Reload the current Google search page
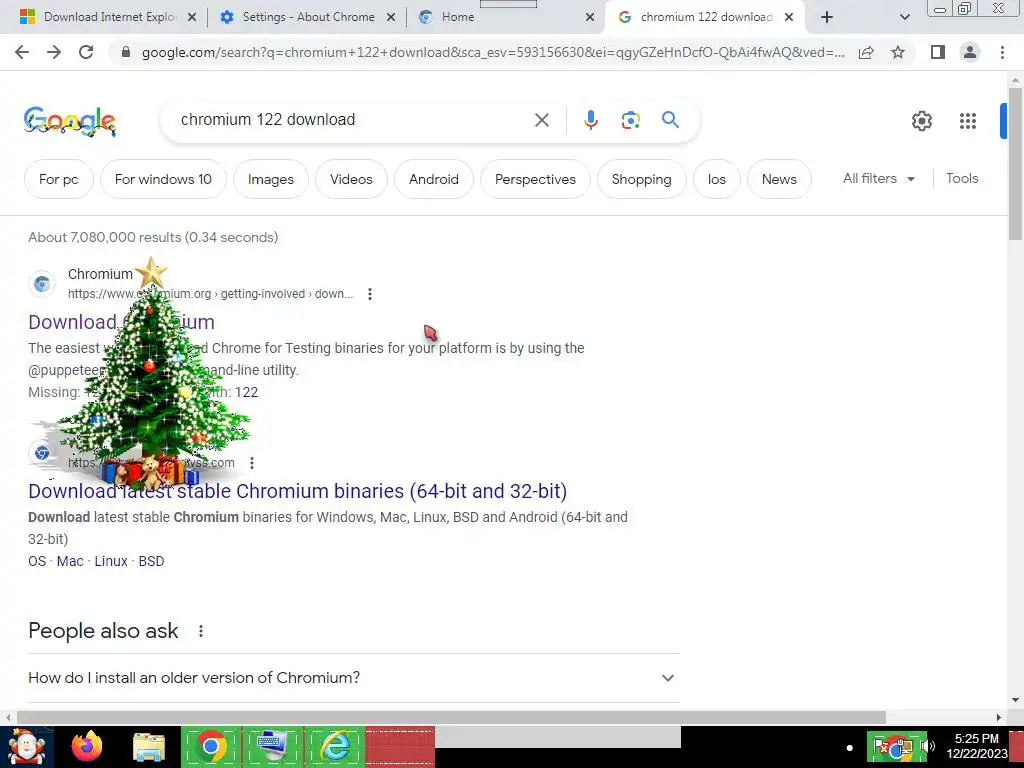The image size is (1024, 768). [x=86, y=52]
